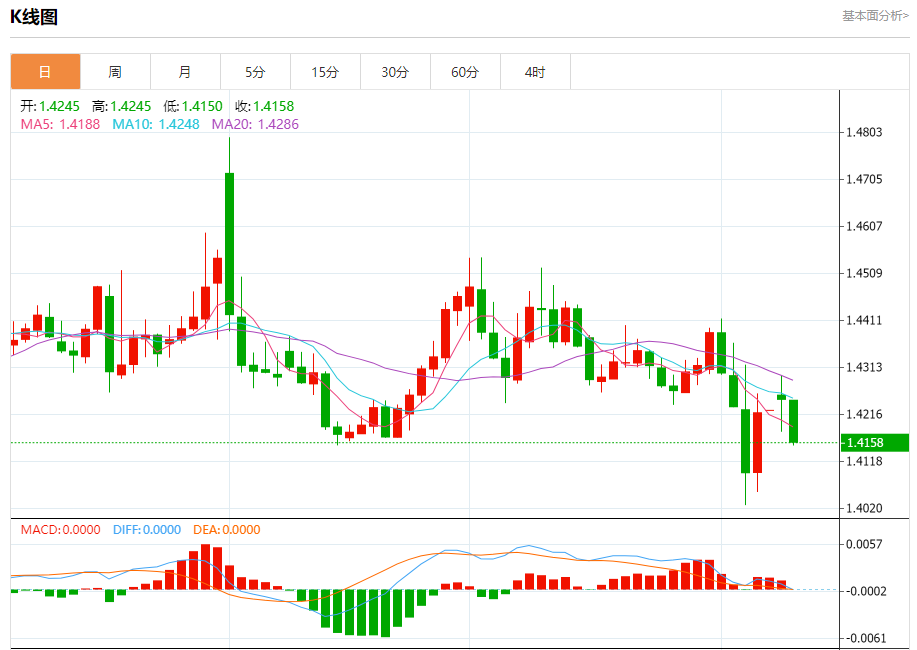Click the low price 低:1.4150
Viewport: 917px width, 650px height.
tap(193, 106)
